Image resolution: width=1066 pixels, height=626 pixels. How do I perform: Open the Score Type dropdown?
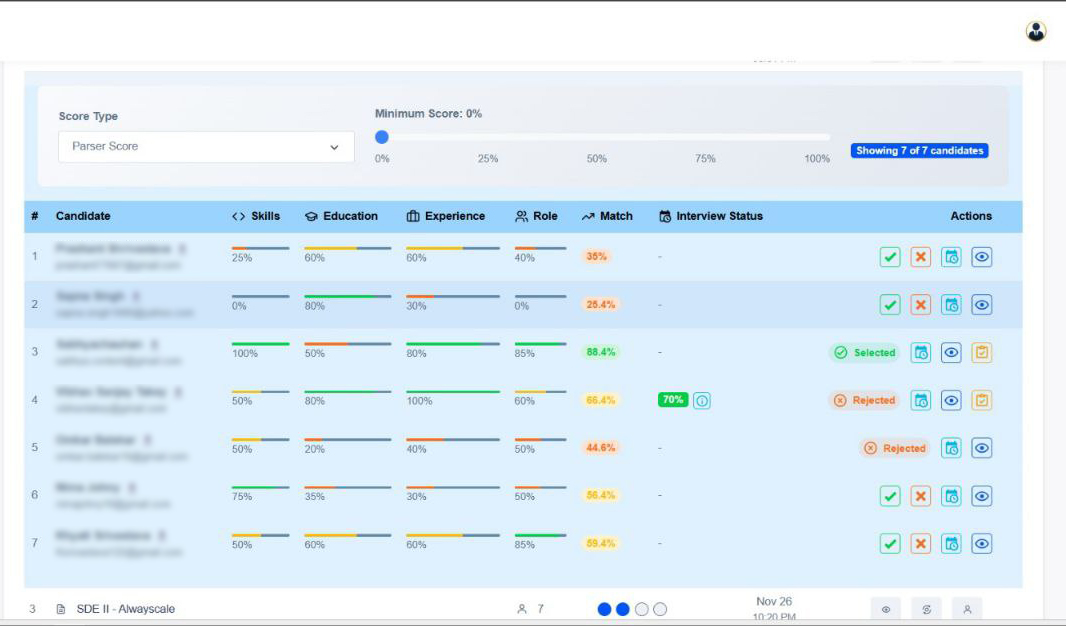pyautogui.click(x=206, y=147)
